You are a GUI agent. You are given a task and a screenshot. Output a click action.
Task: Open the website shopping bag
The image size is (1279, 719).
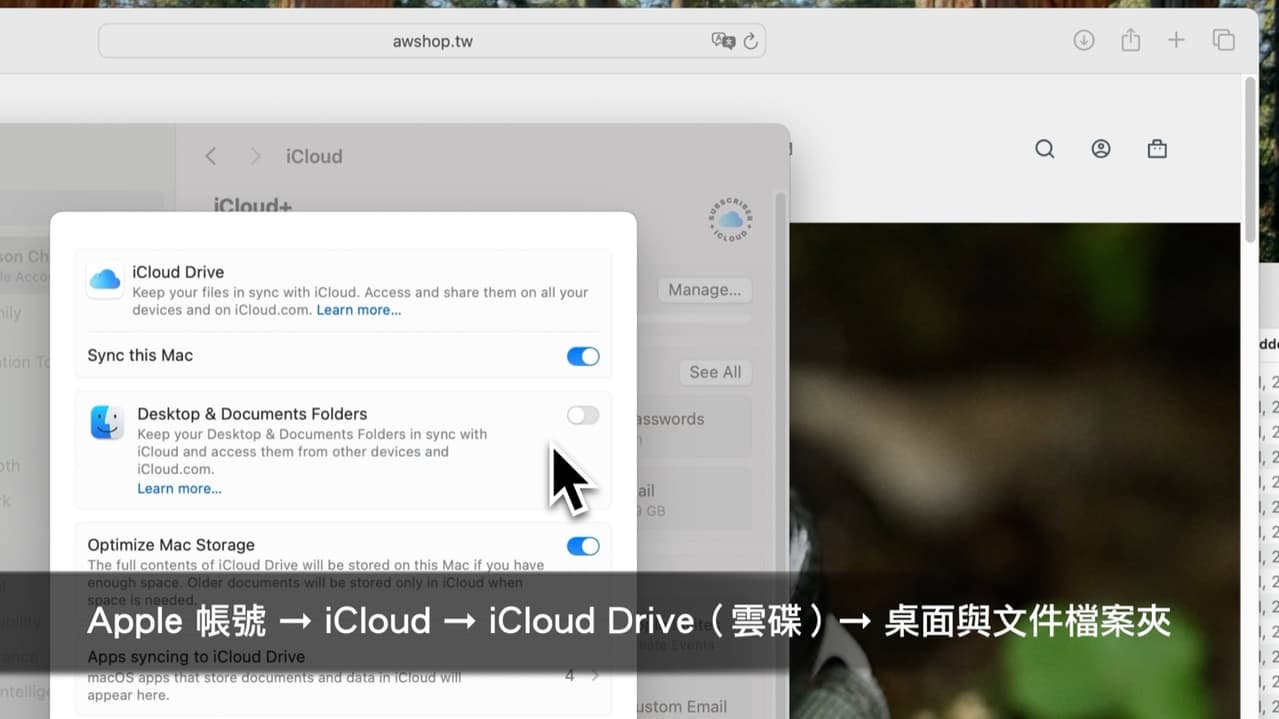[x=1157, y=149]
